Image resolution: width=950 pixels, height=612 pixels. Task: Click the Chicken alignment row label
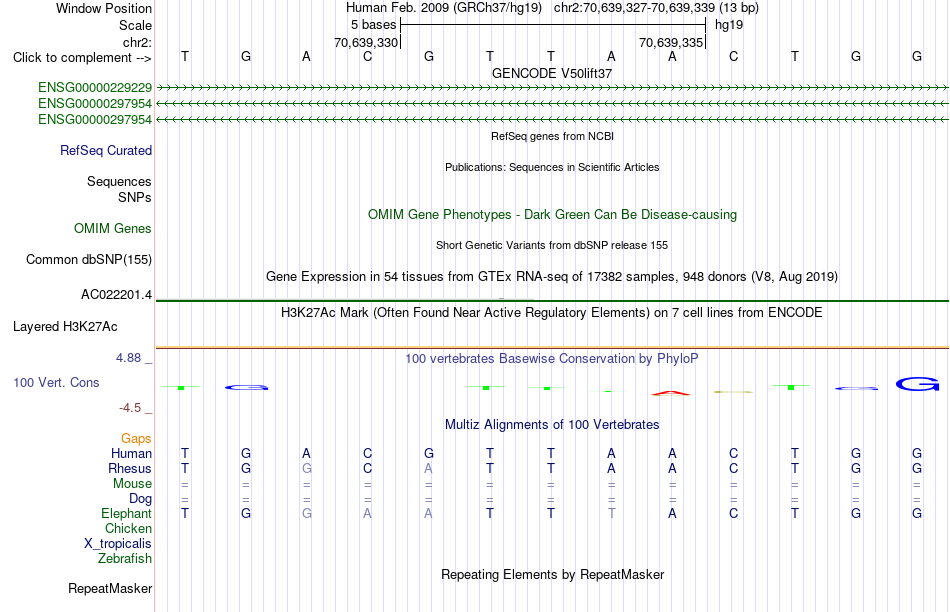[x=128, y=528]
